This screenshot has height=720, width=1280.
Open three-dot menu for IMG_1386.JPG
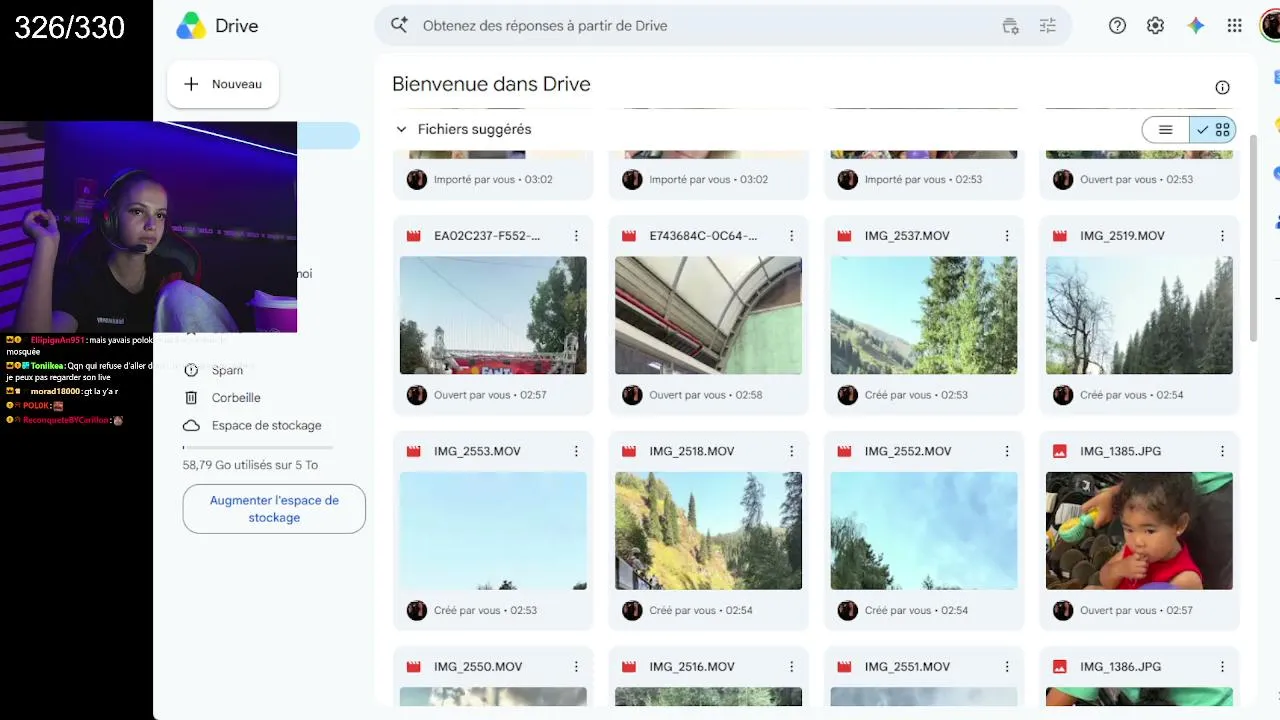tap(1222, 667)
